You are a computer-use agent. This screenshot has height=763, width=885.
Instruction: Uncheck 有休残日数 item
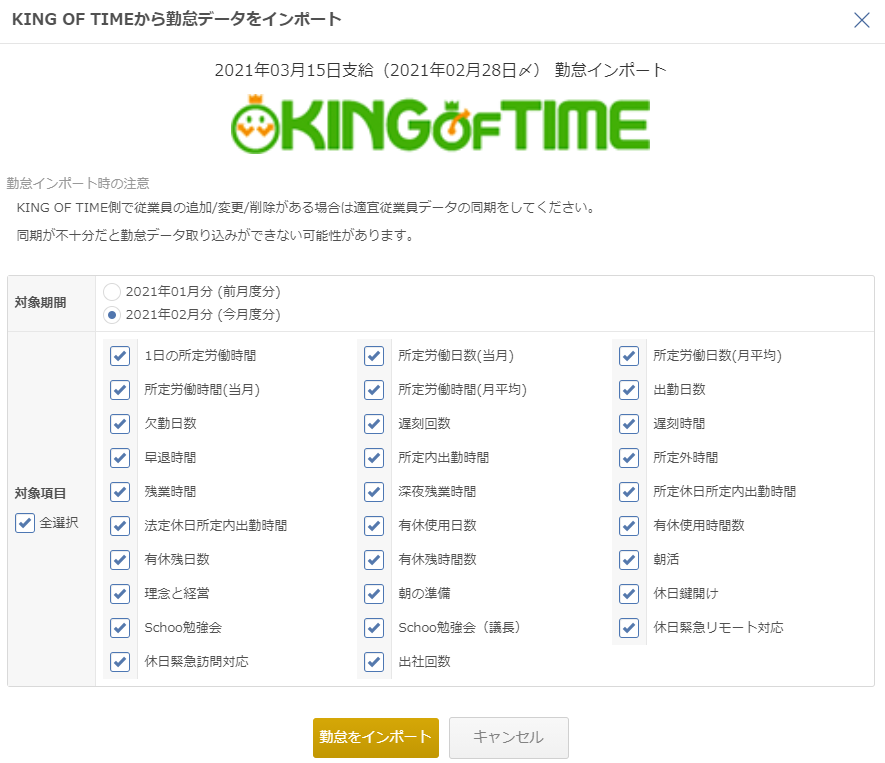click(x=120, y=560)
